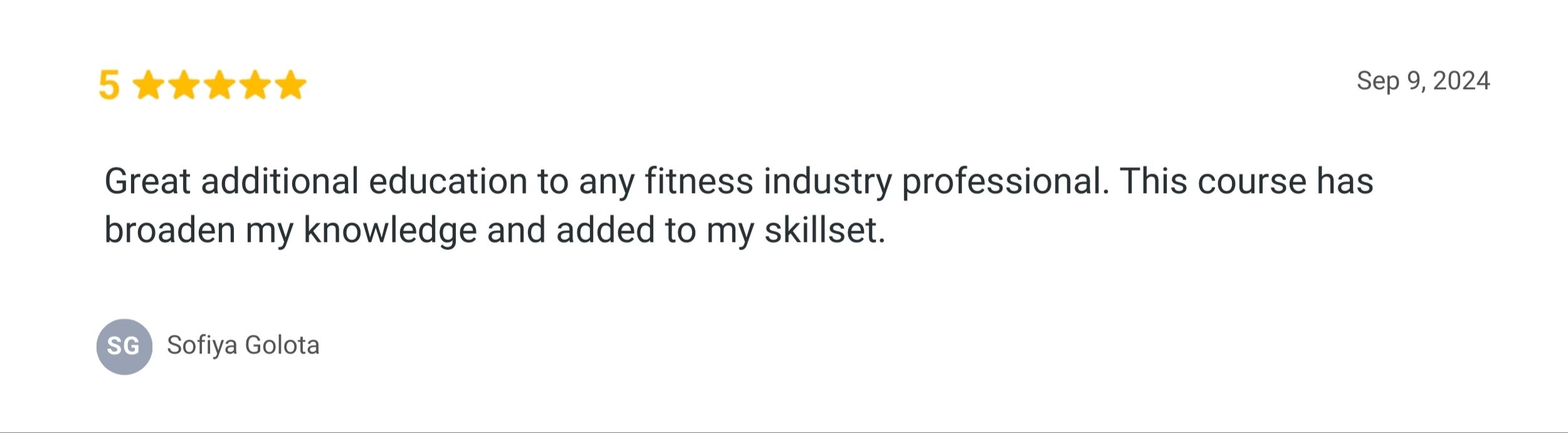The width and height of the screenshot is (1568, 433).
Task: Click the word 'education' in the review
Action: (448, 182)
